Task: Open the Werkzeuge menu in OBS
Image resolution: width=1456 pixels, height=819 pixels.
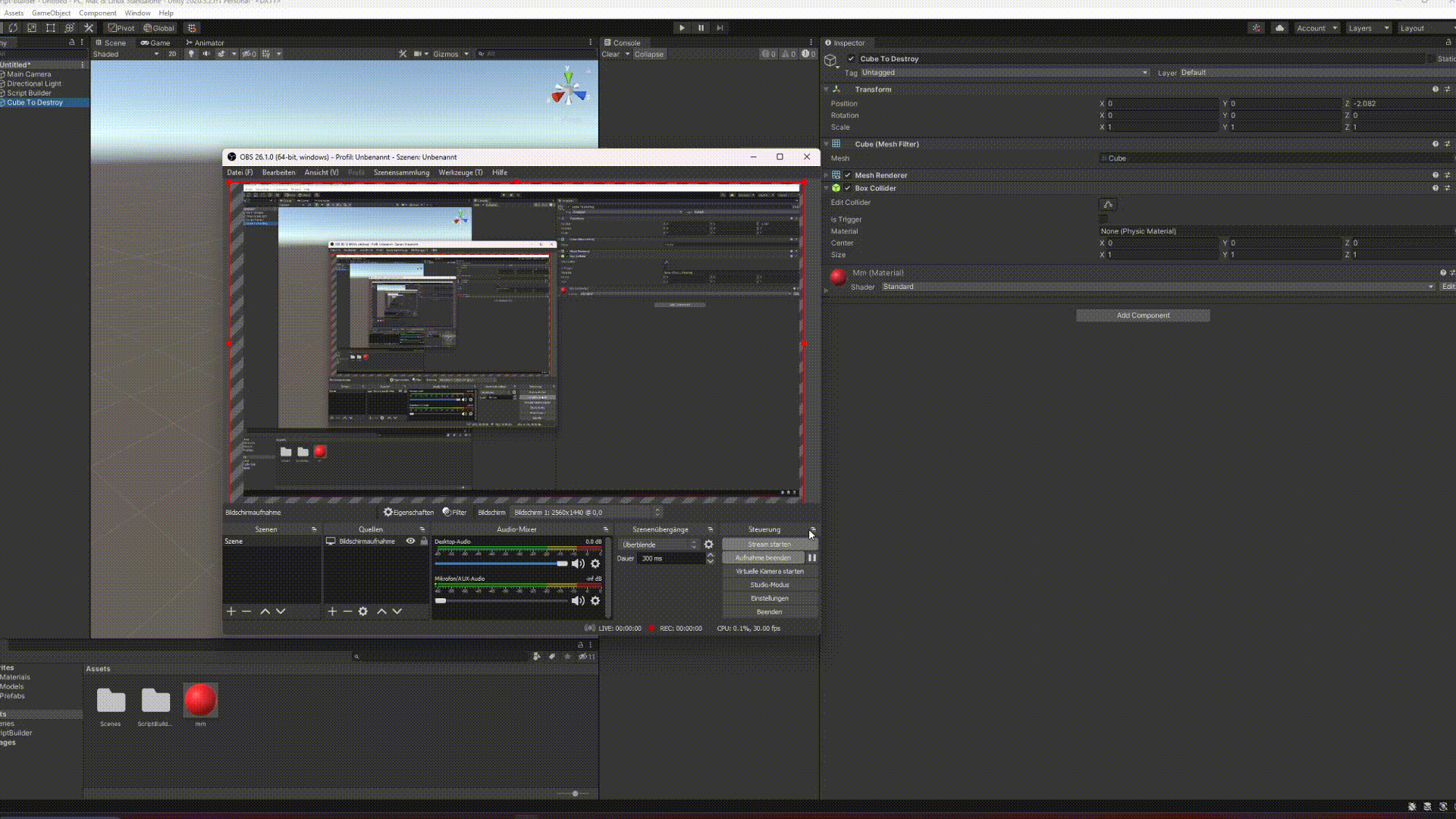Action: (x=460, y=172)
